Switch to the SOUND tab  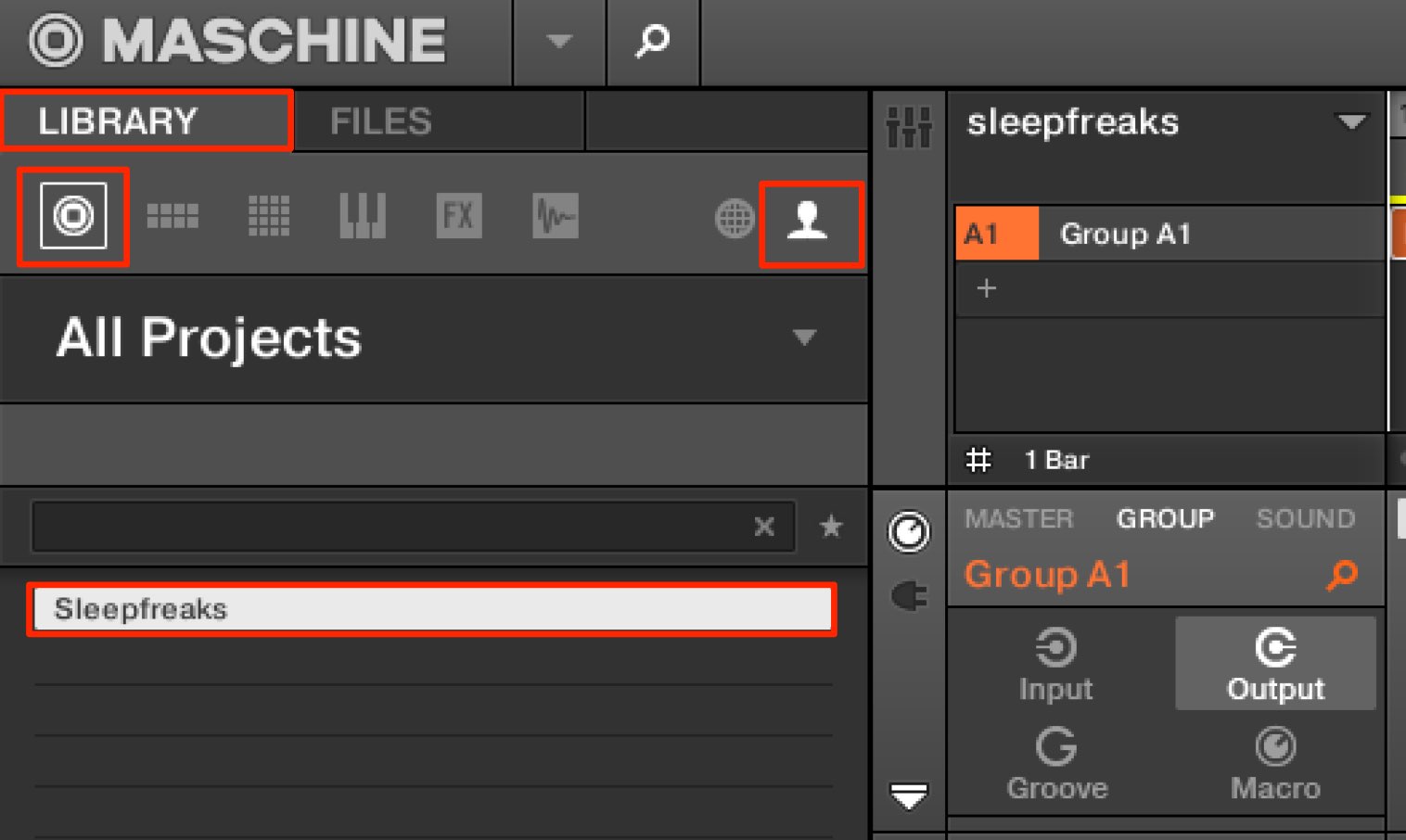pos(1306,518)
